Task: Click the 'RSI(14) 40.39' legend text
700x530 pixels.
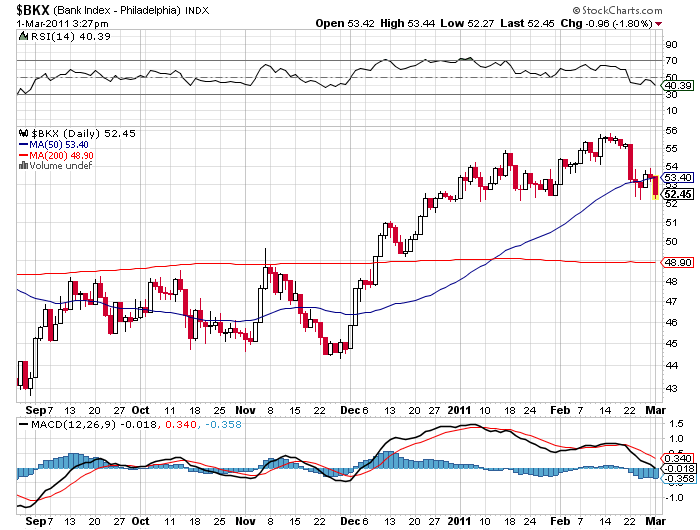Action: pyautogui.click(x=71, y=37)
